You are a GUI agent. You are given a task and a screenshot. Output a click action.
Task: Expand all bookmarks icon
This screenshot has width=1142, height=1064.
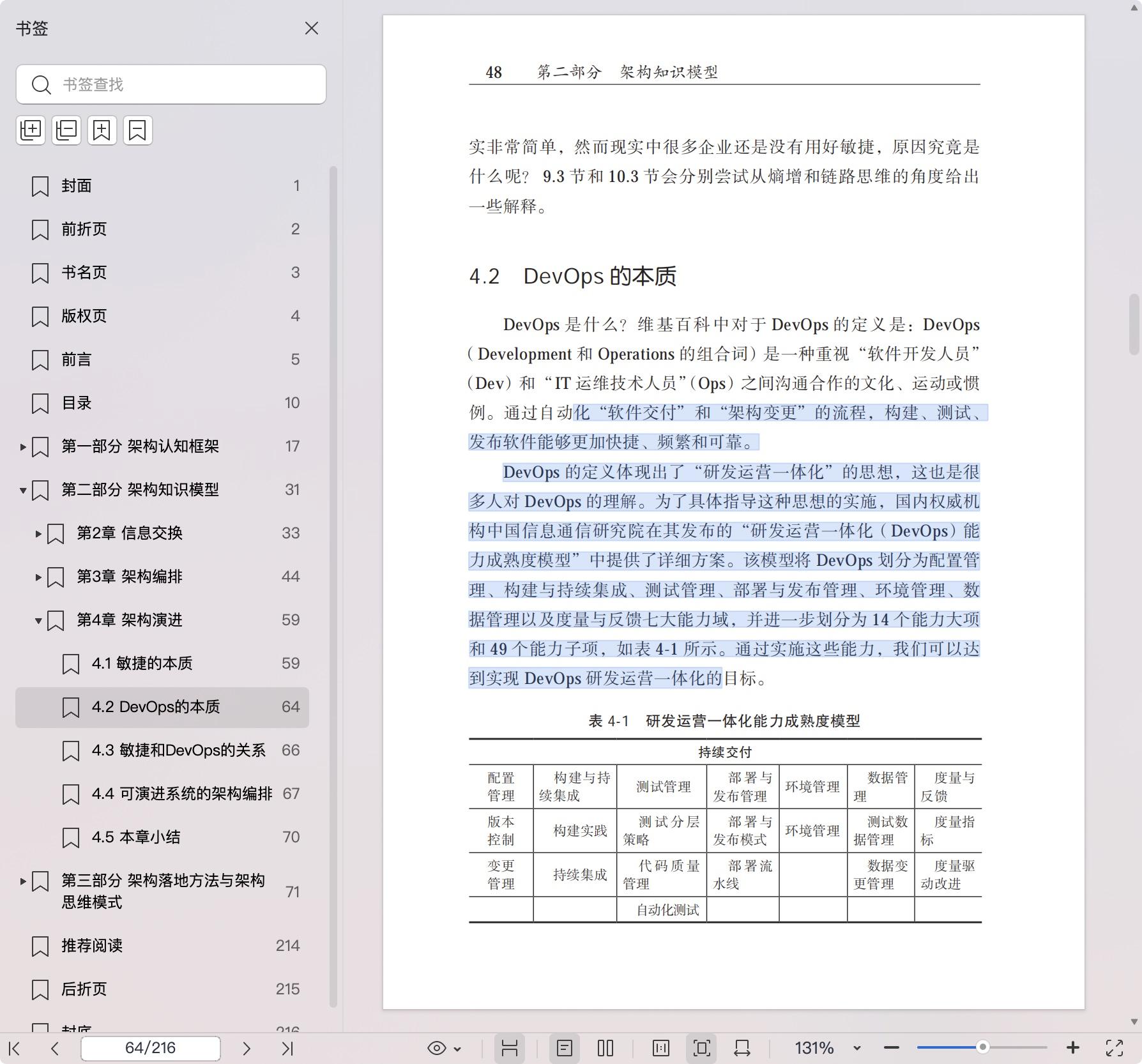pyautogui.click(x=31, y=130)
